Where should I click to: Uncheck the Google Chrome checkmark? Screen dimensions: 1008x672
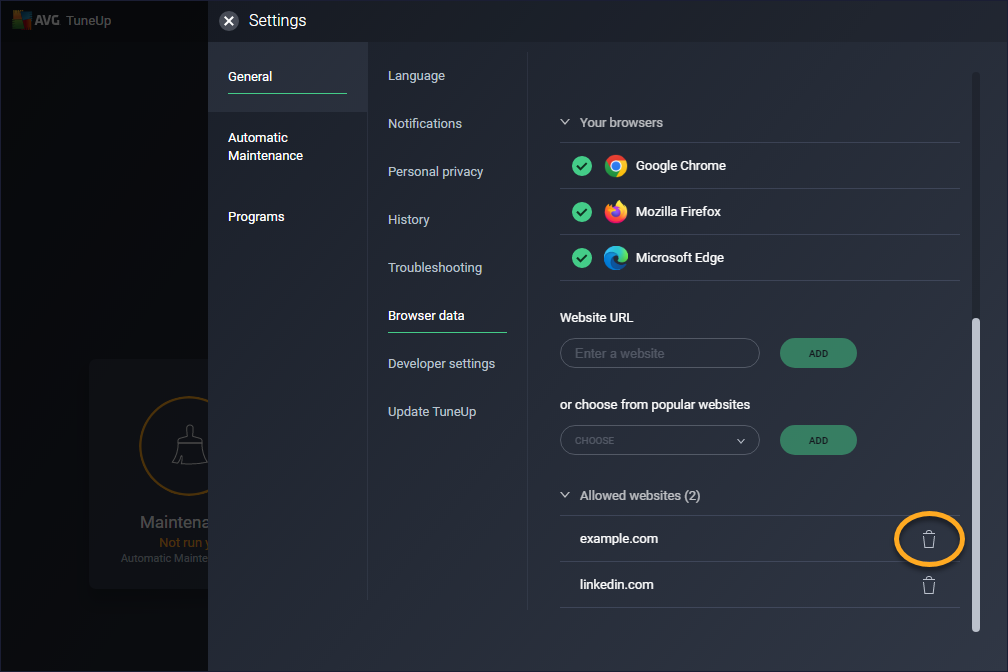(582, 166)
